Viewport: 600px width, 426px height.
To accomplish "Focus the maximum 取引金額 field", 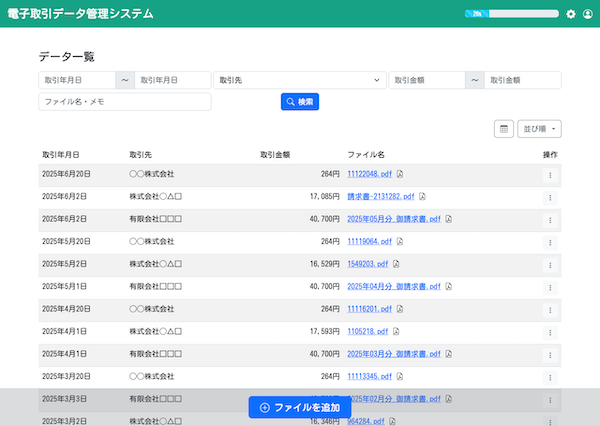I will [523, 80].
